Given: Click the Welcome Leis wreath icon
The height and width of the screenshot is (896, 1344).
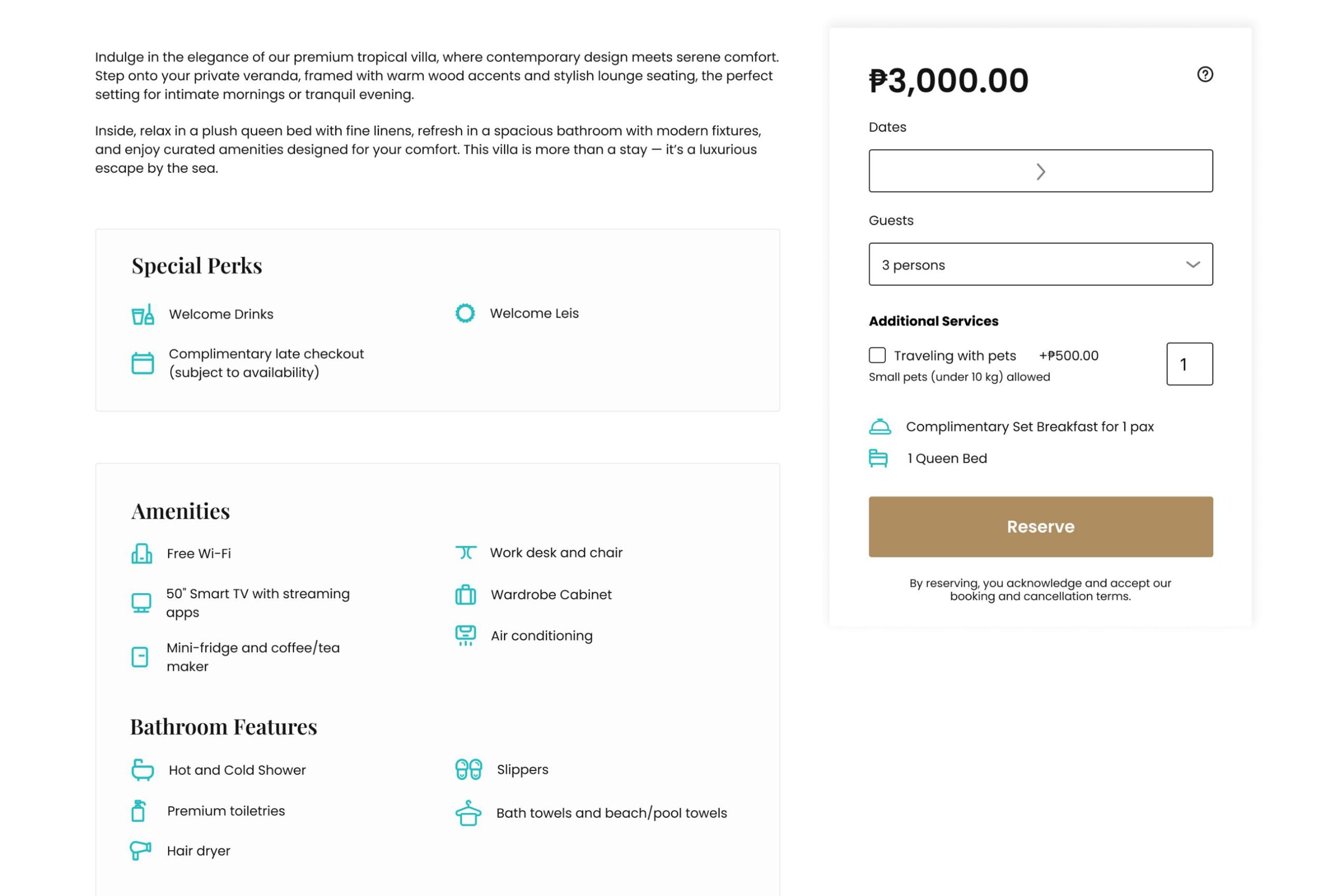Looking at the screenshot, I should tap(465, 313).
